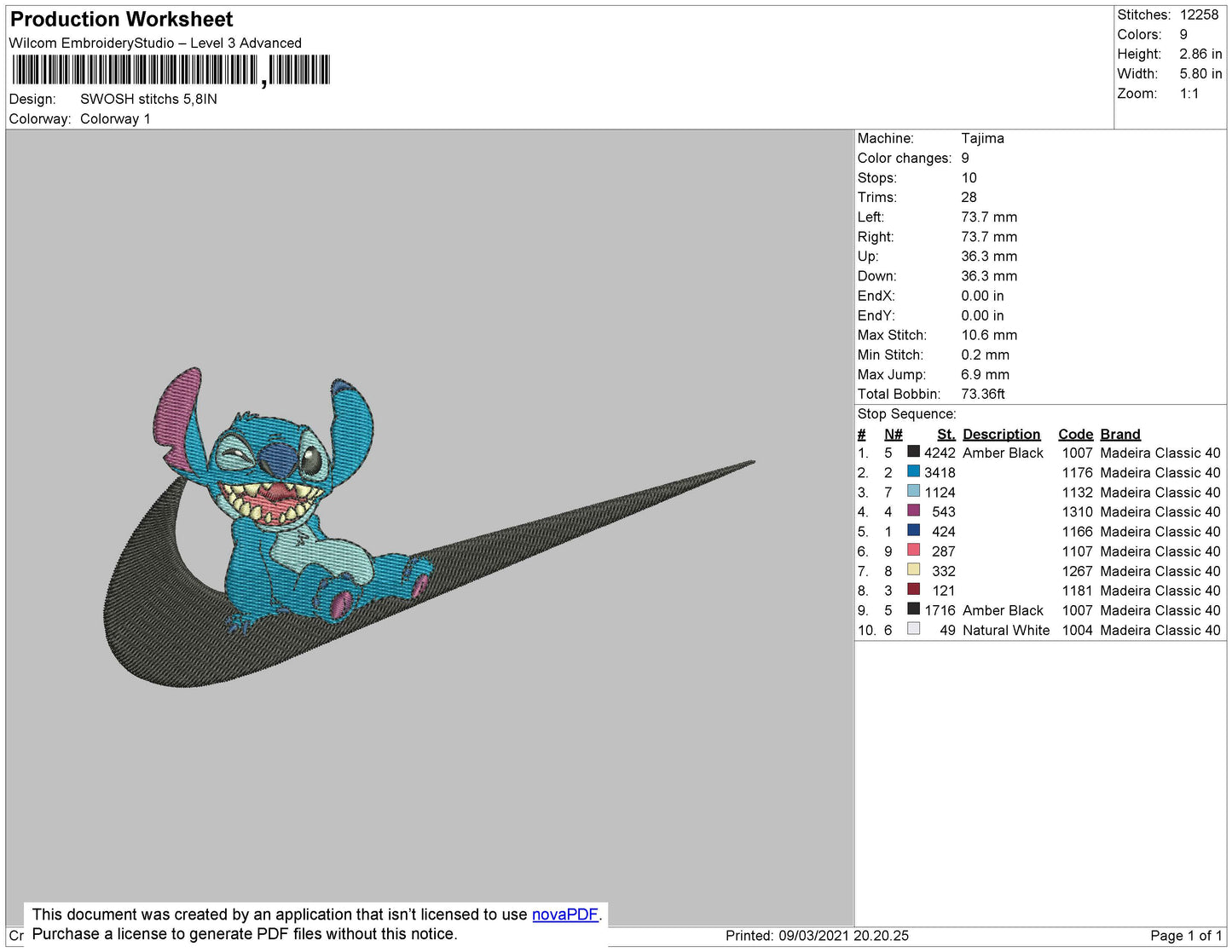This screenshot has width=1232, height=952.
Task: Pick the light blue swatch for code 1132
Action: click(x=913, y=491)
